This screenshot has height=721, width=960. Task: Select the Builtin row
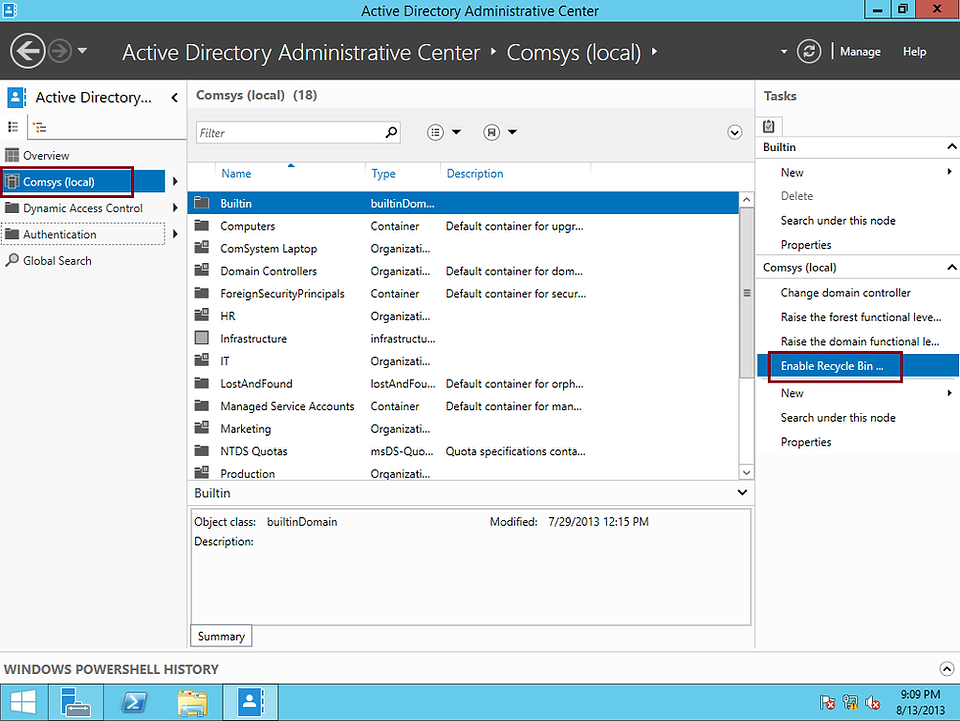point(463,203)
